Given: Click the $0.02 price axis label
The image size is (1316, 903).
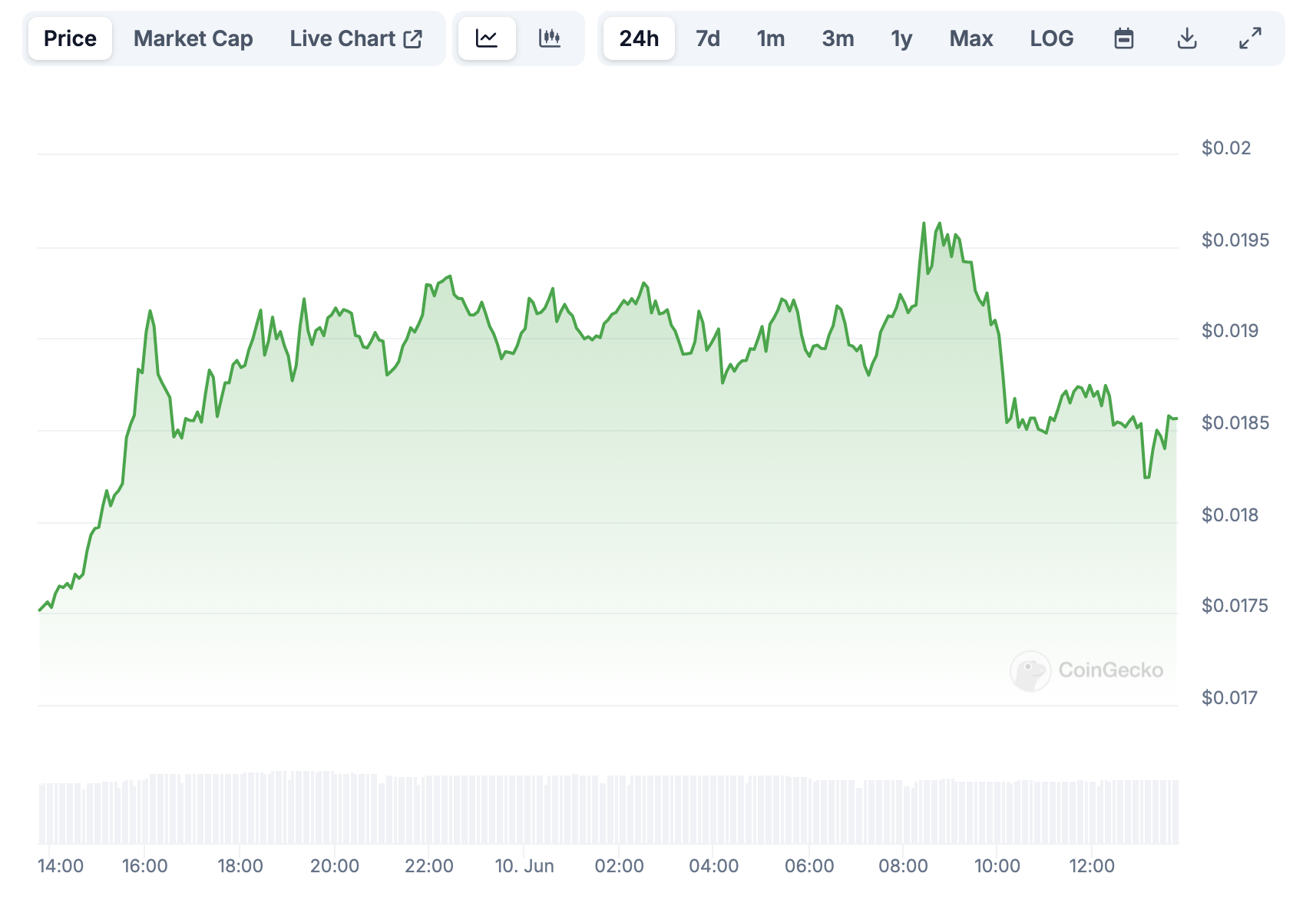Looking at the screenshot, I should coord(1226,147).
